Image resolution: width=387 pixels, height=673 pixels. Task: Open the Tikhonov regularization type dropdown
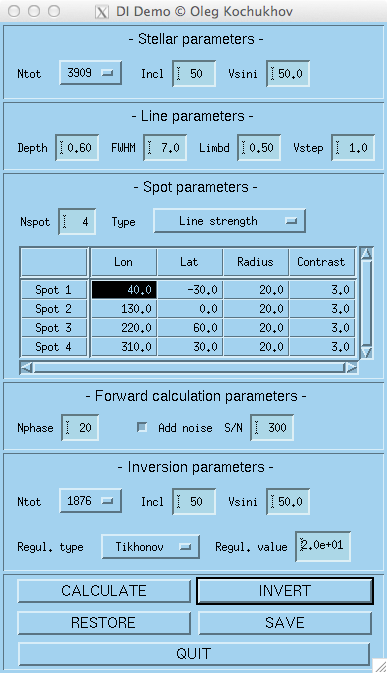(x=150, y=546)
